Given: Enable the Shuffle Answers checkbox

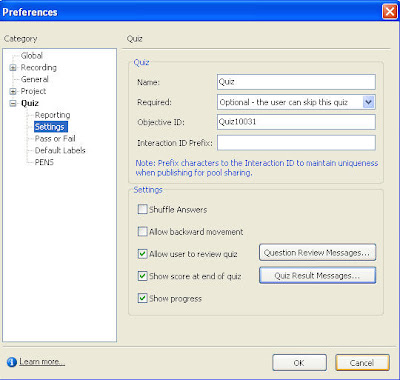Looking at the screenshot, I should pyautogui.click(x=142, y=209).
